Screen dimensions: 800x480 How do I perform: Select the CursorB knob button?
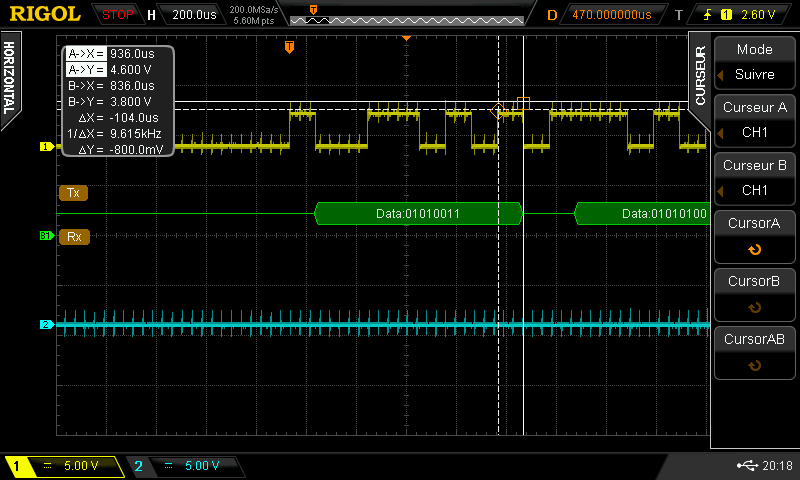click(x=754, y=294)
